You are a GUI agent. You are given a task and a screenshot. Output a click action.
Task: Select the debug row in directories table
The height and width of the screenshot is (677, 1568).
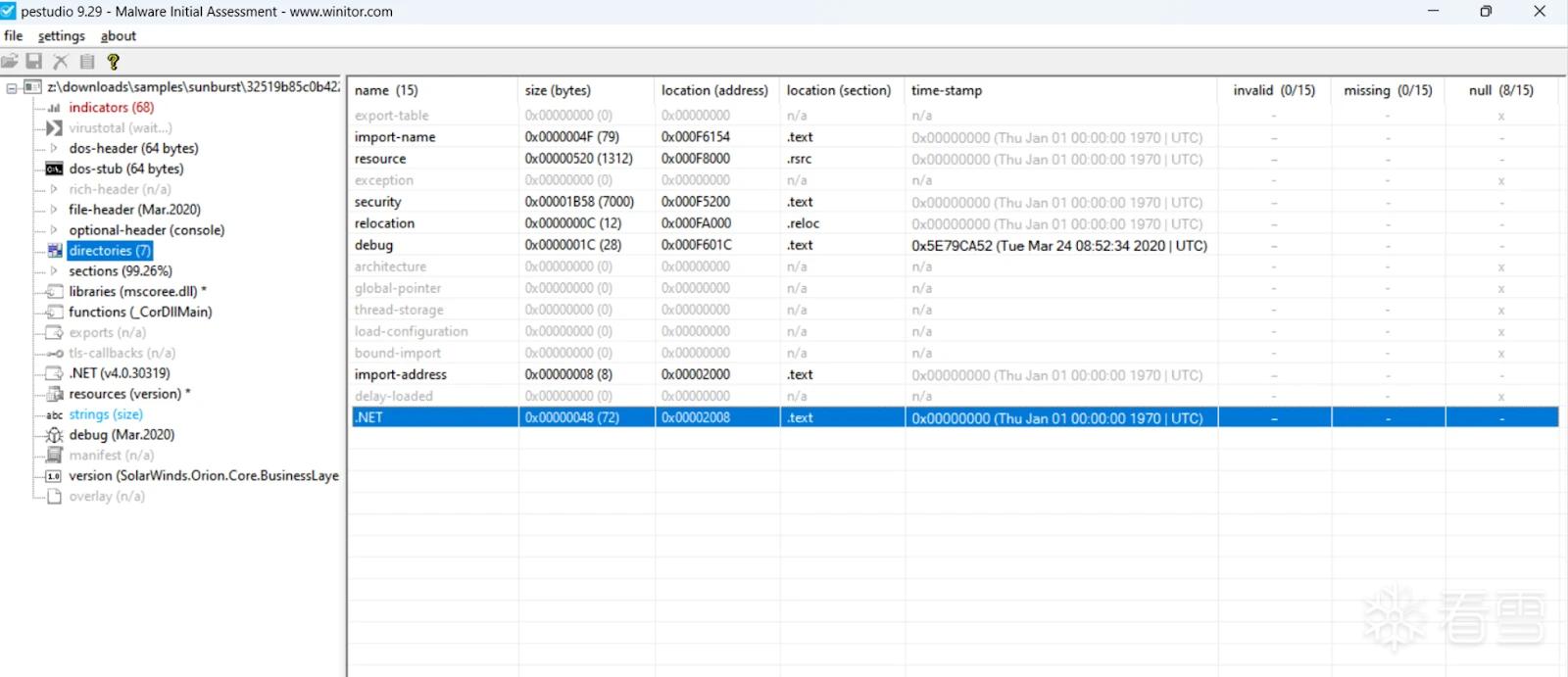[955, 245]
